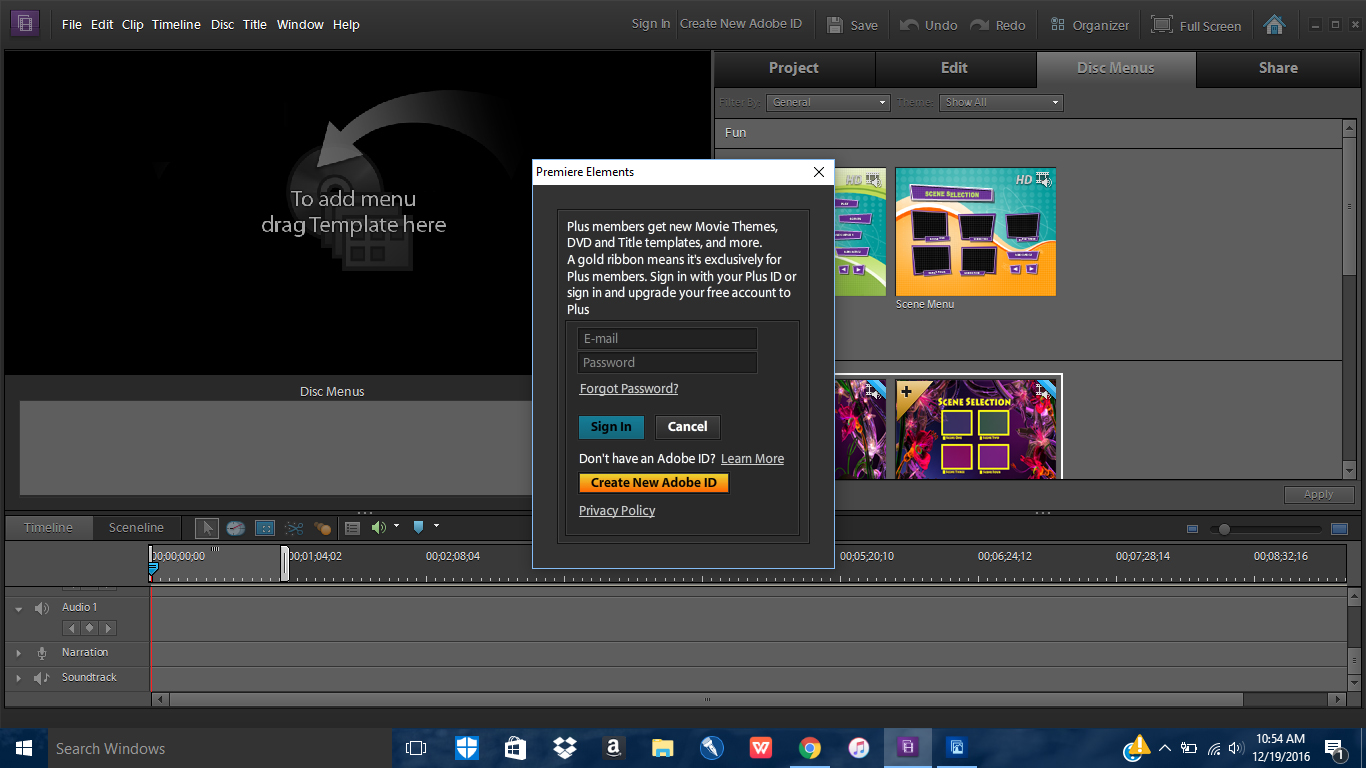Go to next keyframe on Audio 1
Screen dimensions: 1366x768
(x=108, y=628)
